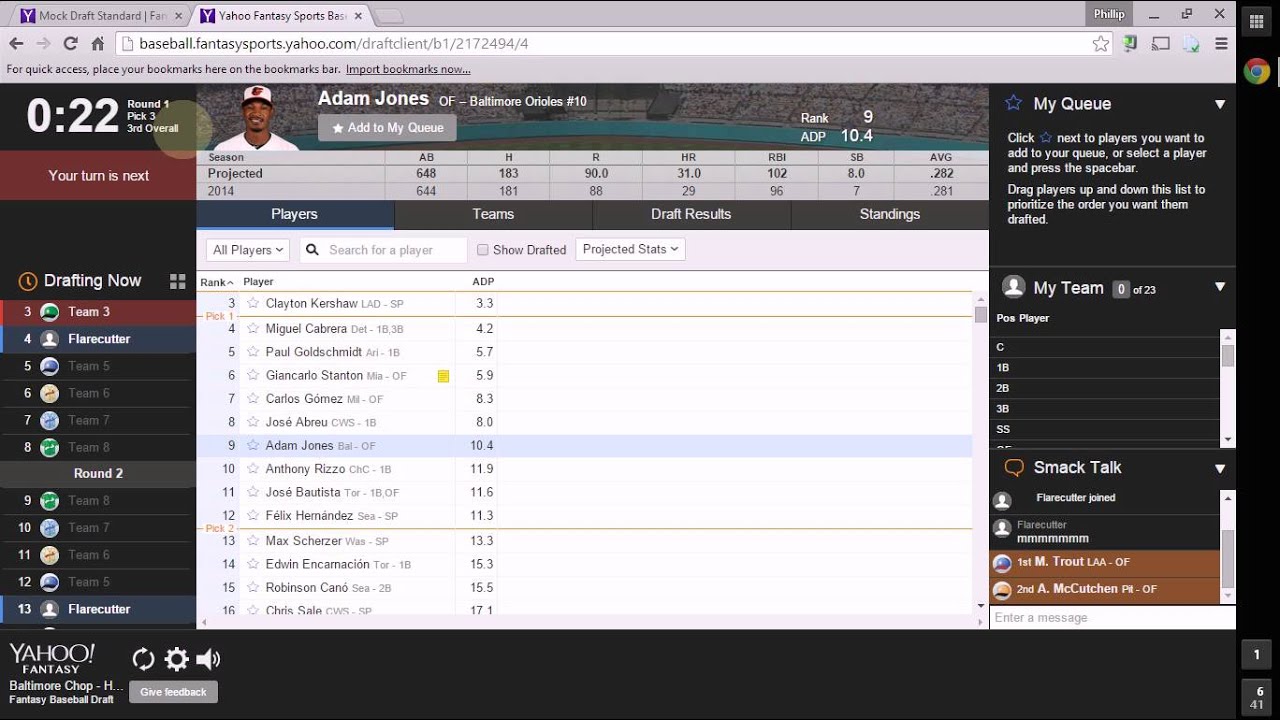Click the My Queue star icon in header
The width and height of the screenshot is (1280, 720).
pos(1014,103)
